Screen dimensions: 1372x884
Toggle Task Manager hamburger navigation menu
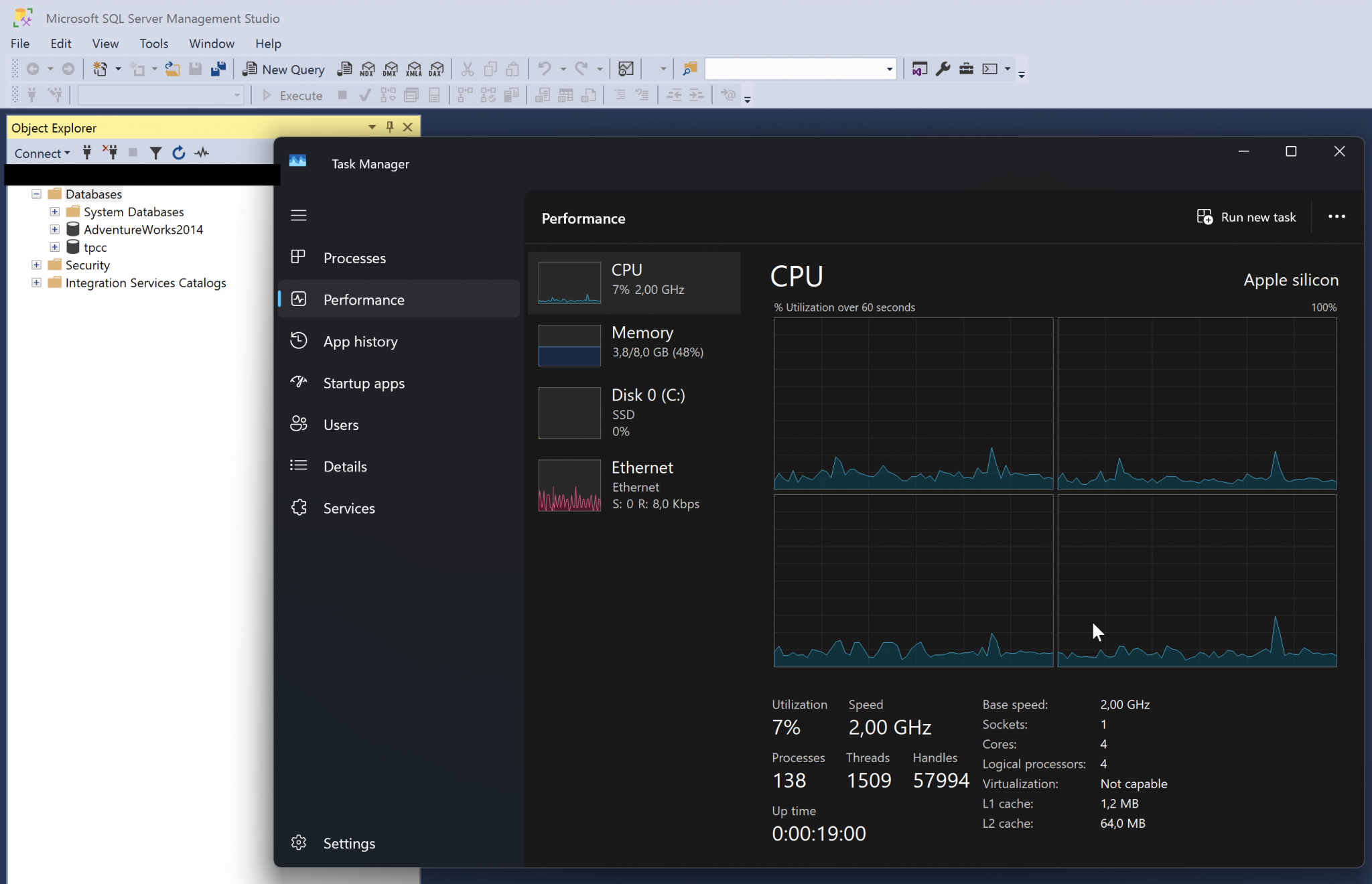click(299, 216)
